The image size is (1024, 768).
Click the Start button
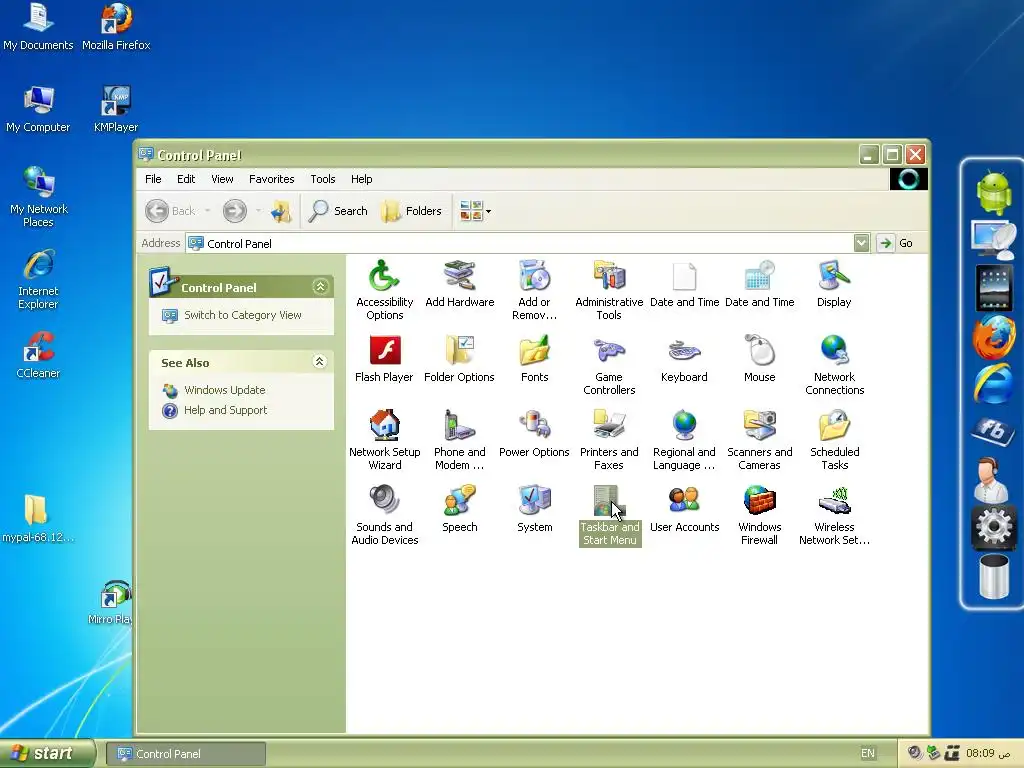47,753
